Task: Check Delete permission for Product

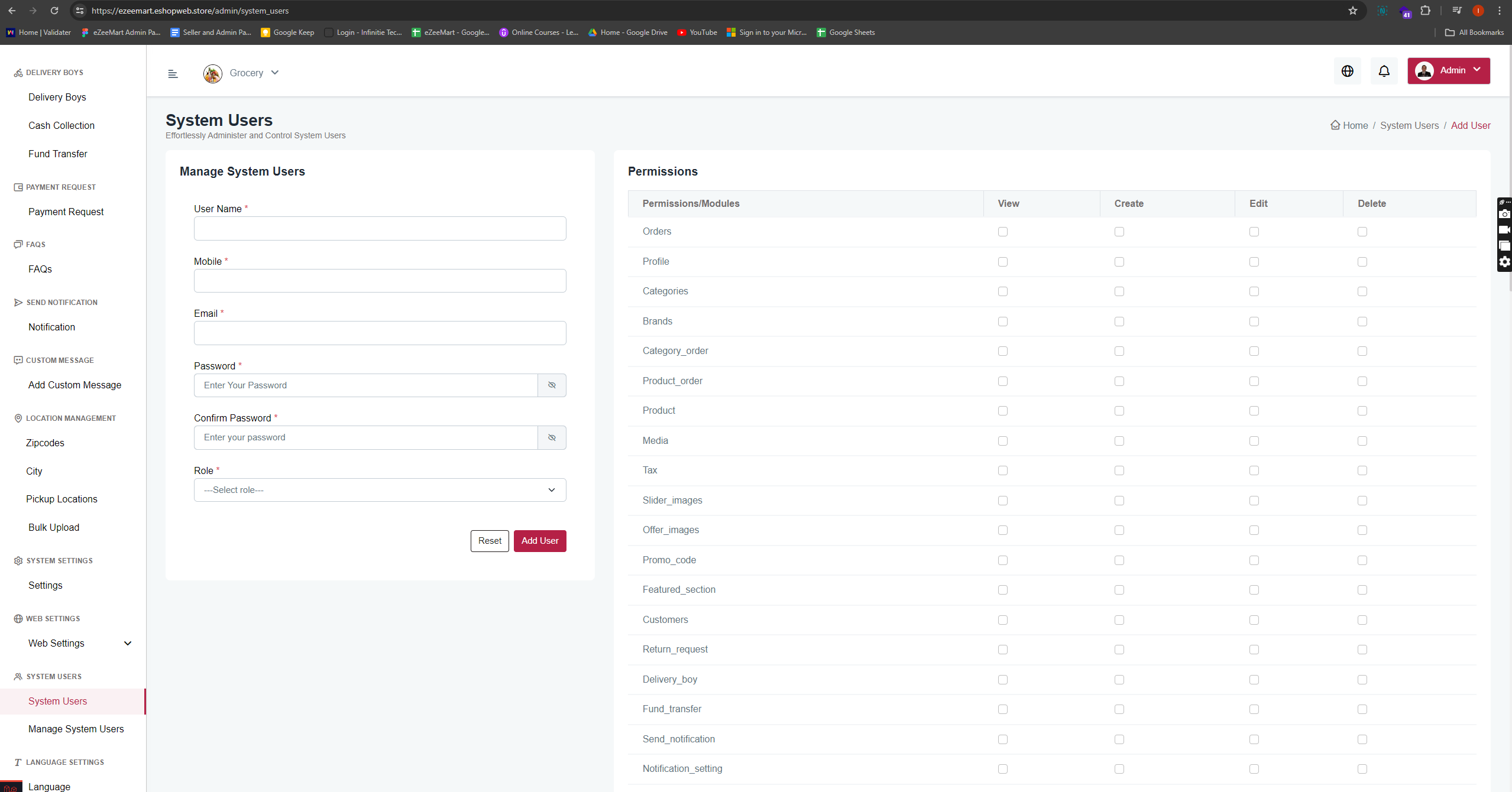Action: 1362,411
